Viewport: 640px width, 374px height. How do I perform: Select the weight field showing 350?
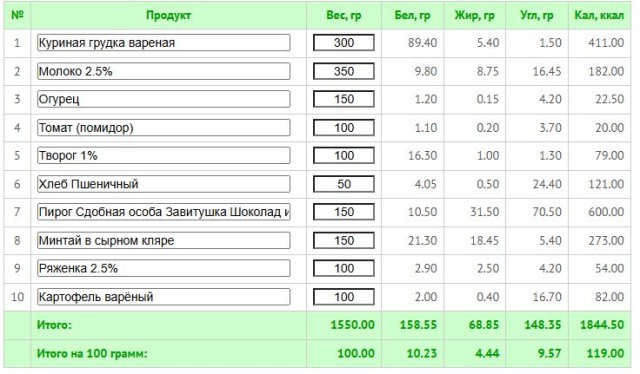(344, 71)
